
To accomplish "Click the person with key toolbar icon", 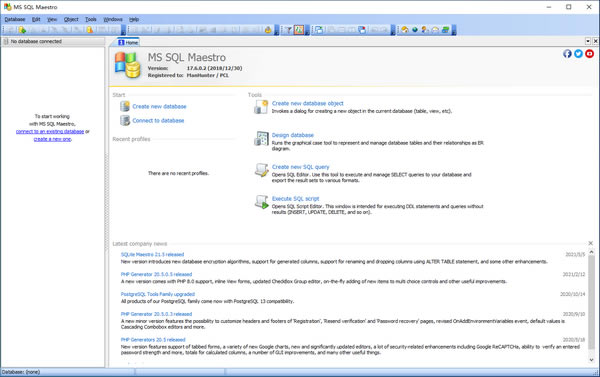I will point(425,30).
